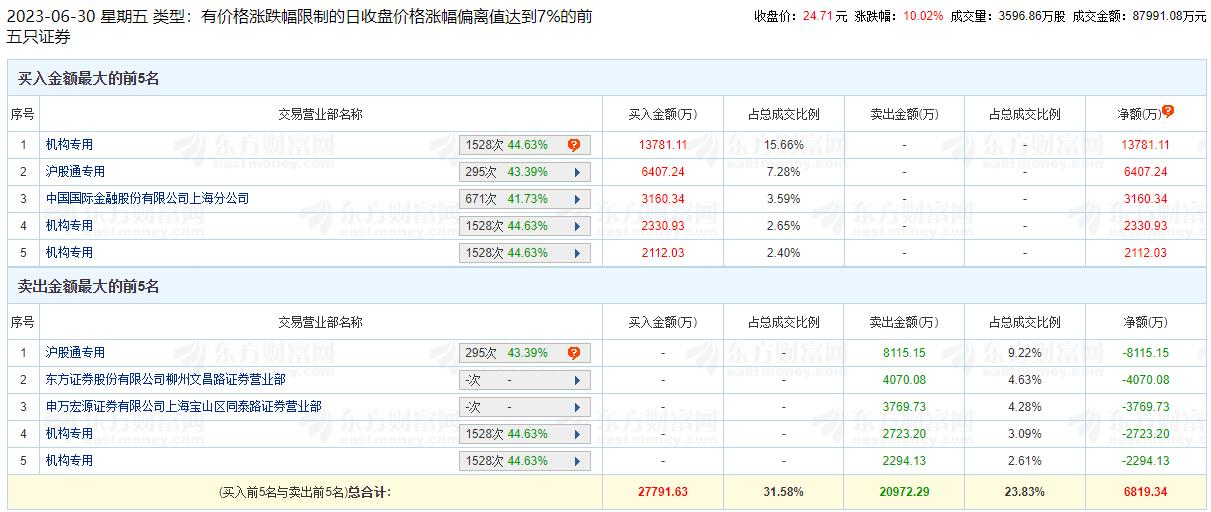
Task: Expand 1528次 44.63% box in fifth seller row
Action: pyautogui.click(x=525, y=461)
